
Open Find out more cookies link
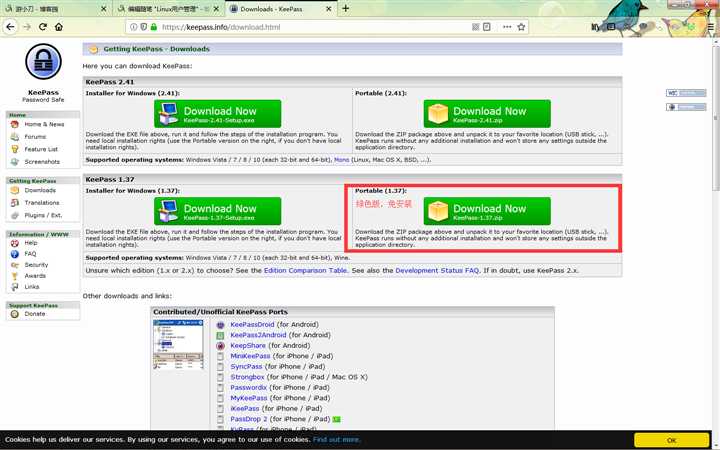pyautogui.click(x=336, y=439)
